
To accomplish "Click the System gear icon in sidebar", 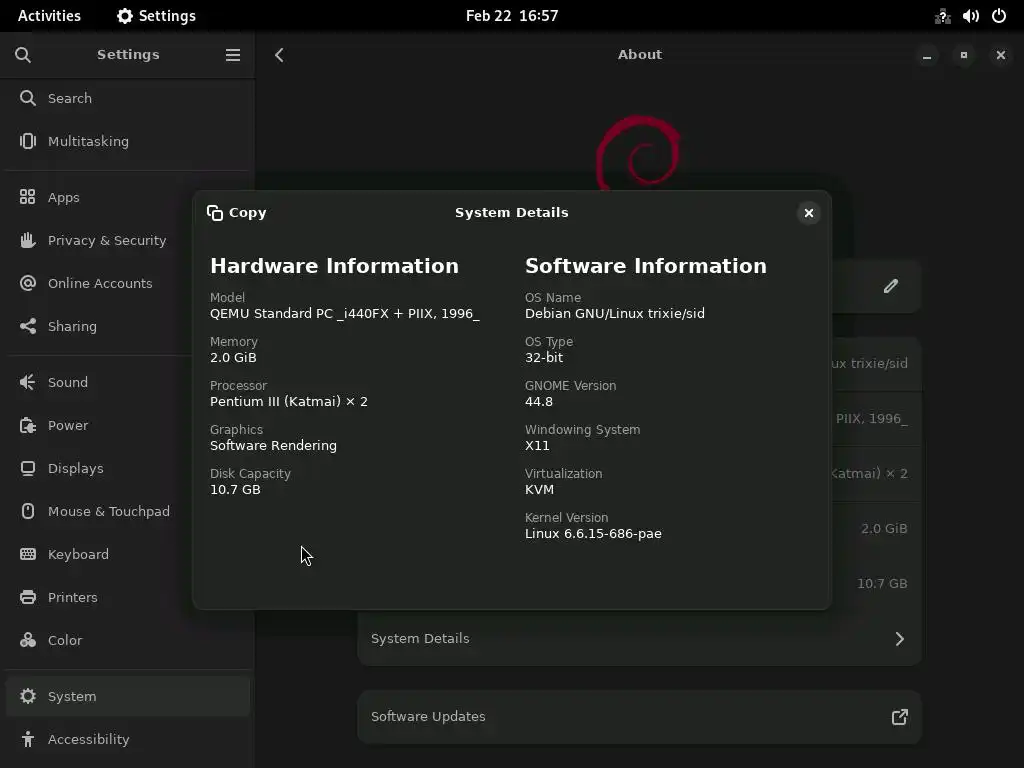I will [x=27, y=697].
